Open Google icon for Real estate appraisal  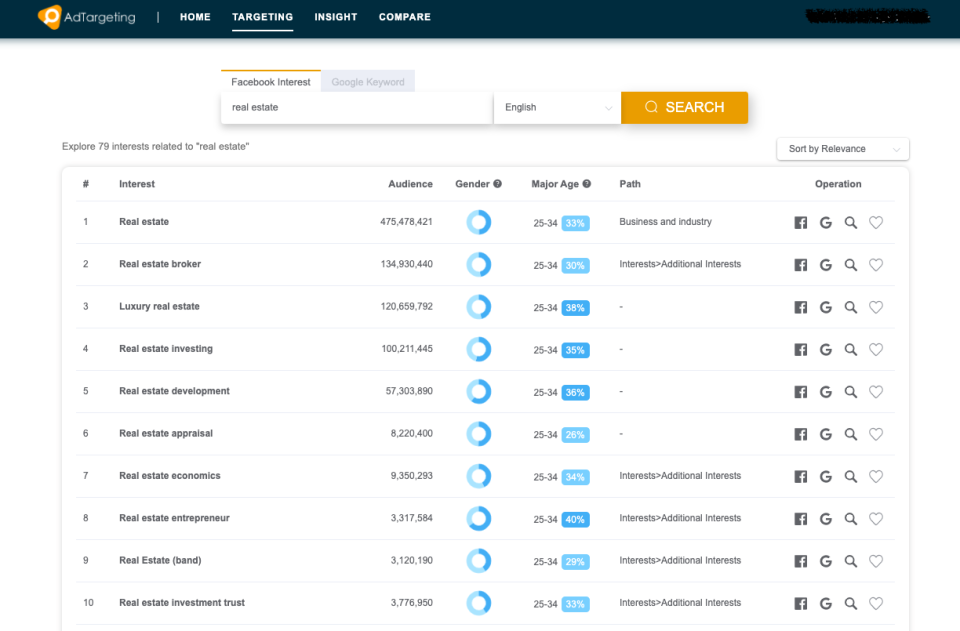pyautogui.click(x=825, y=434)
